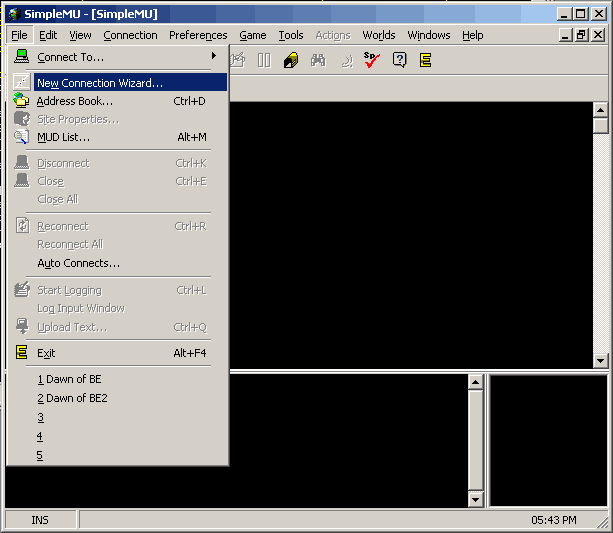Image resolution: width=613 pixels, height=533 pixels.
Task: Open the Tools menu
Action: point(291,35)
